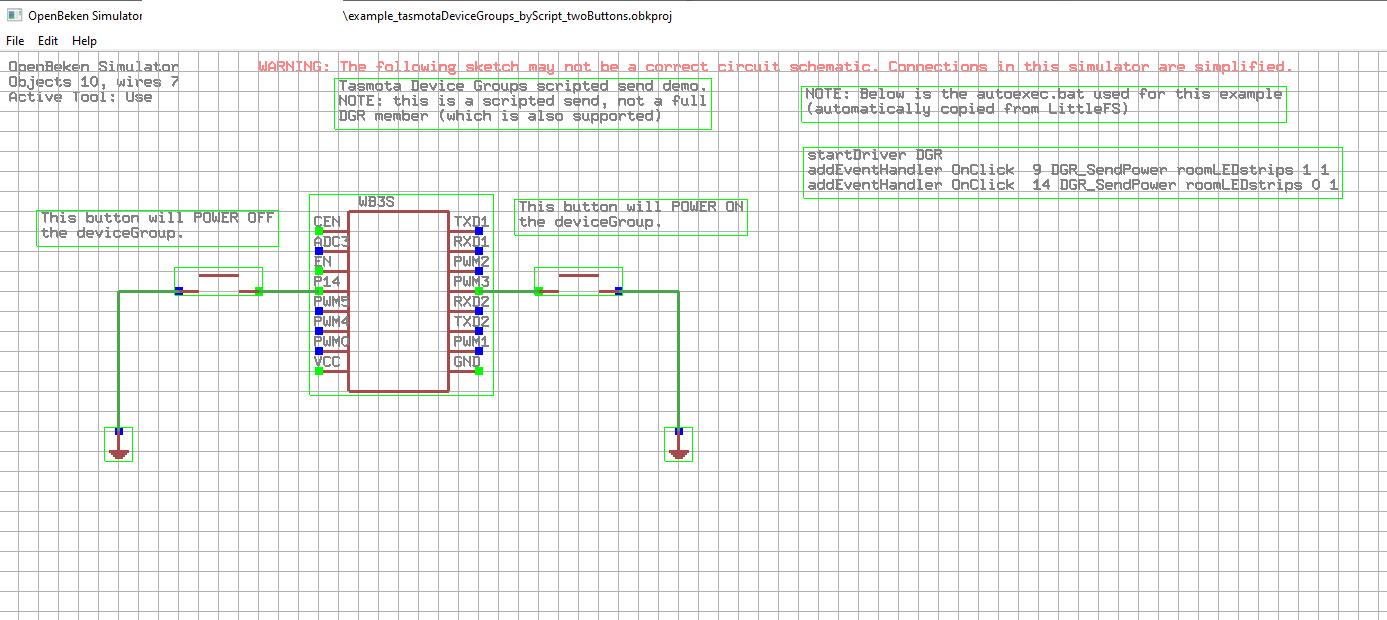Click the RXD2 pin label
The image size is (1387, 620).
click(471, 302)
